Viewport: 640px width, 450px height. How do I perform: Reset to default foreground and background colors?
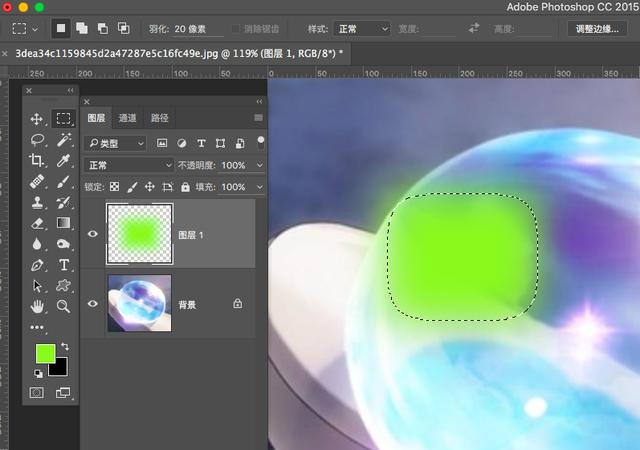pyautogui.click(x=38, y=373)
